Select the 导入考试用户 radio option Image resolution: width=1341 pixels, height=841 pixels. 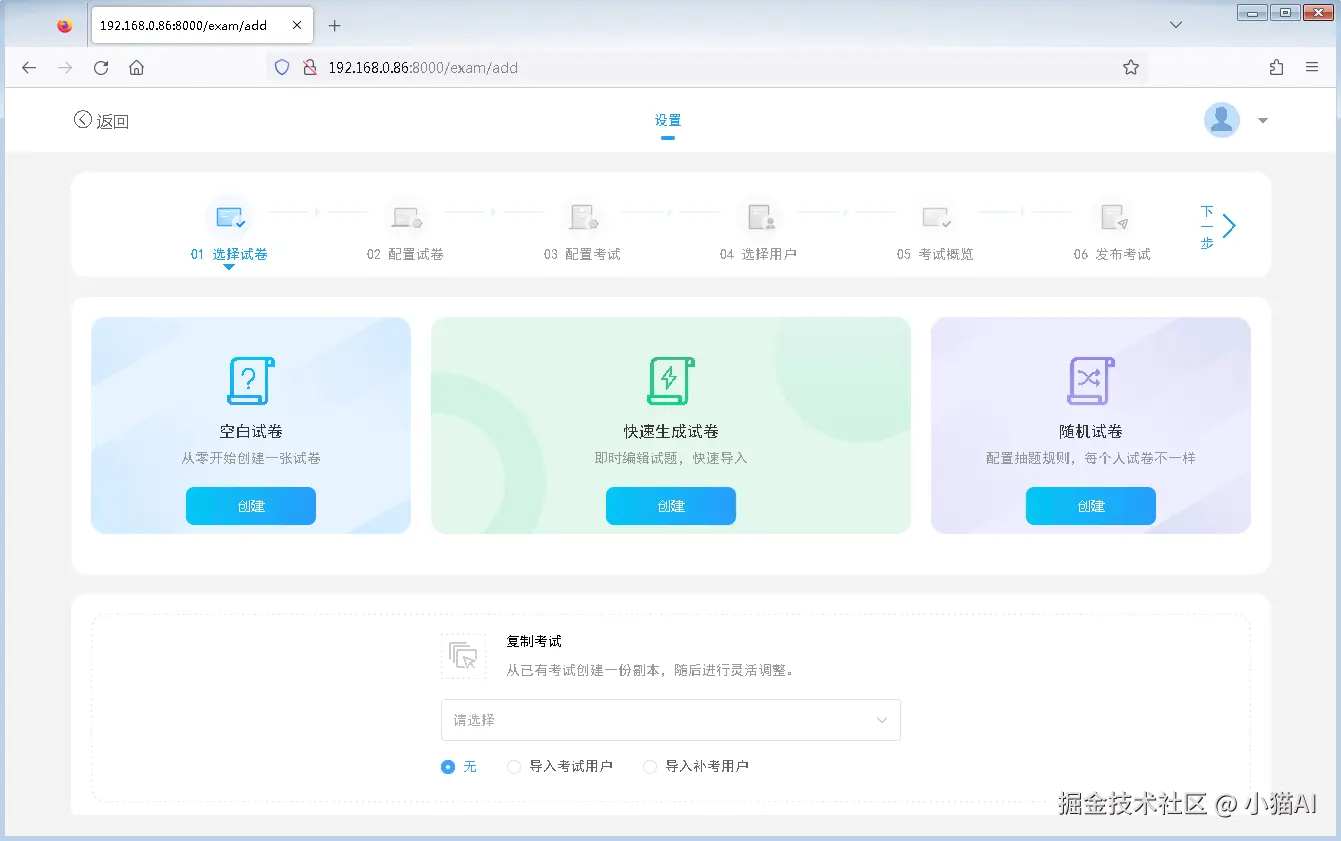coord(514,766)
